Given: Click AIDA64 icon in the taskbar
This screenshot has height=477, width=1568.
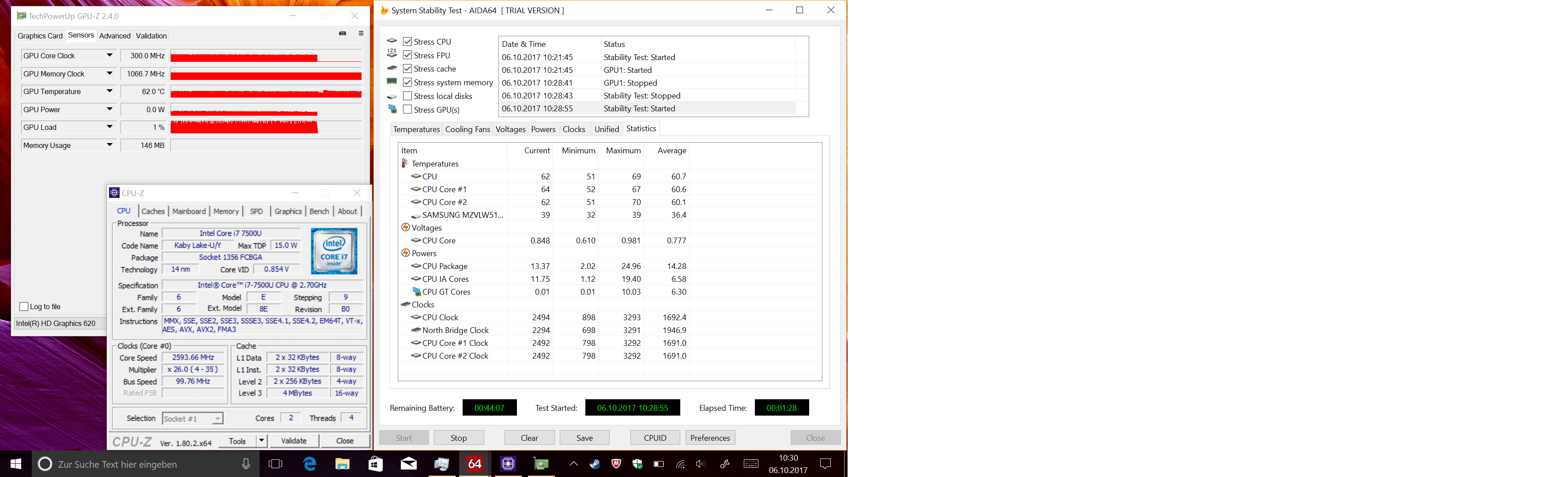Looking at the screenshot, I should click(475, 464).
